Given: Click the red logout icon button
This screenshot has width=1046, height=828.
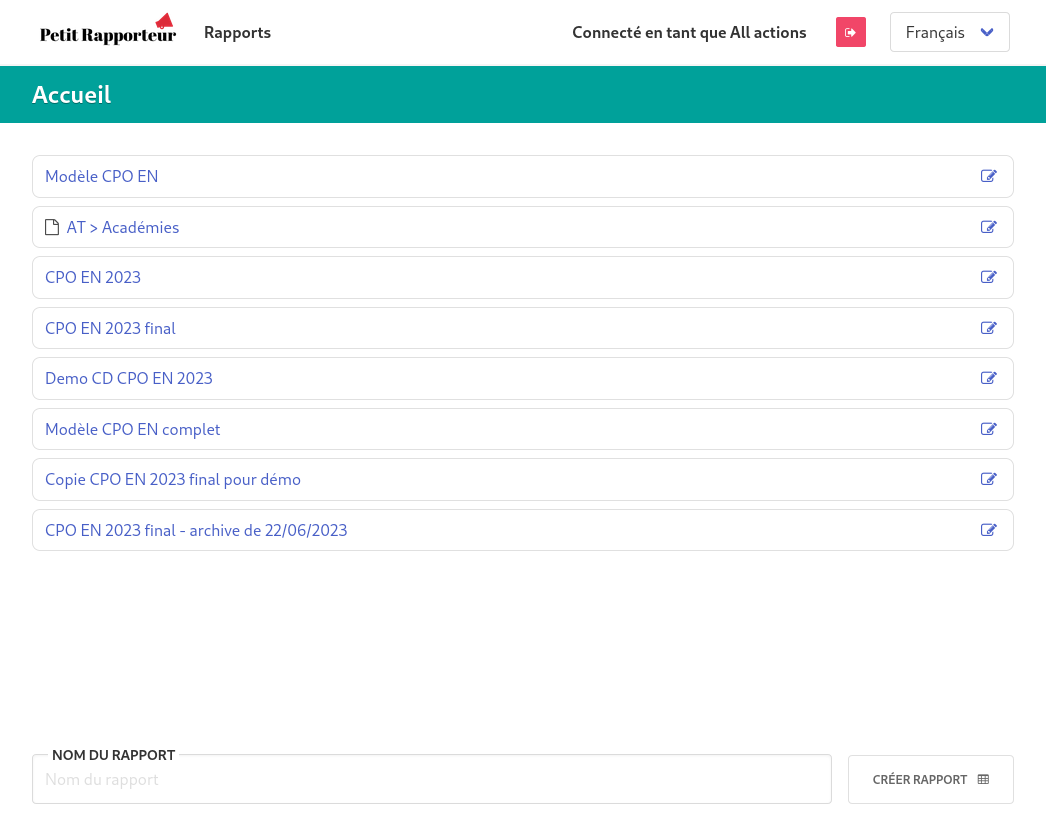Looking at the screenshot, I should click(x=851, y=33).
